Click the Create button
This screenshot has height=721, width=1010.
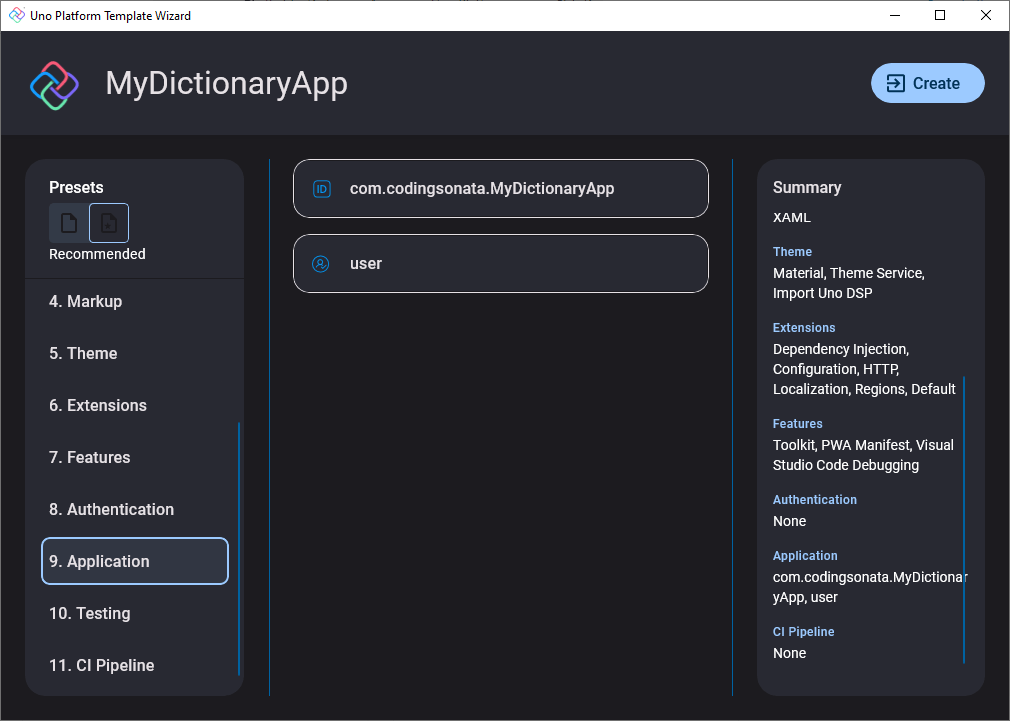(927, 83)
